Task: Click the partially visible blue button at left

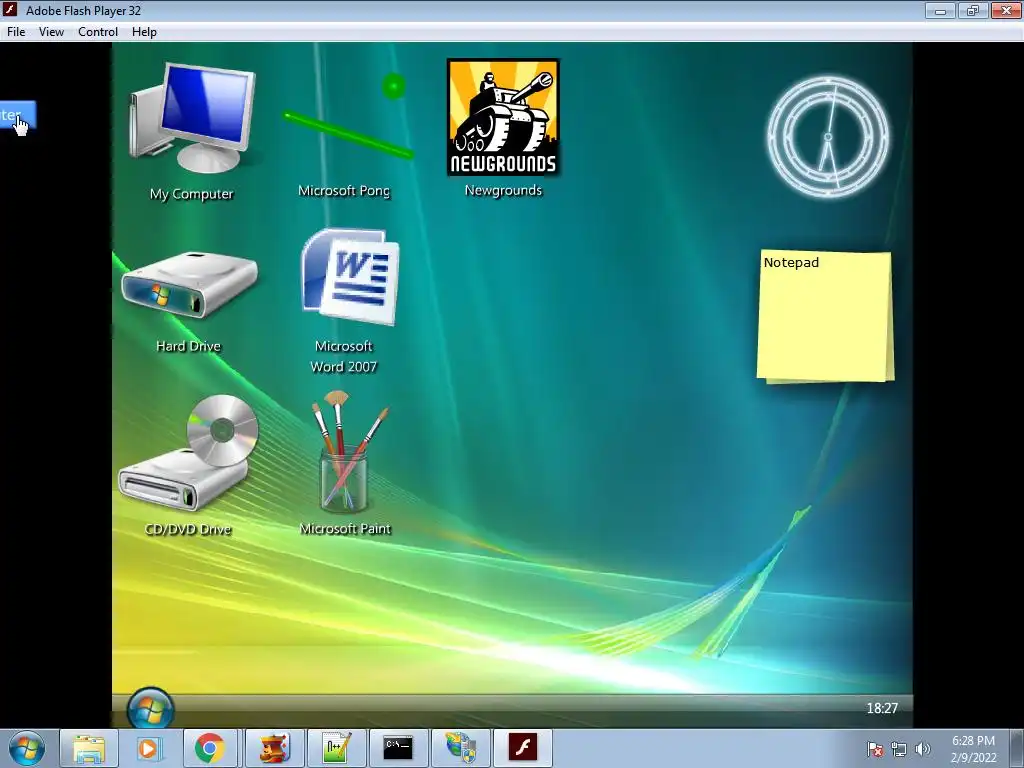Action: (17, 116)
